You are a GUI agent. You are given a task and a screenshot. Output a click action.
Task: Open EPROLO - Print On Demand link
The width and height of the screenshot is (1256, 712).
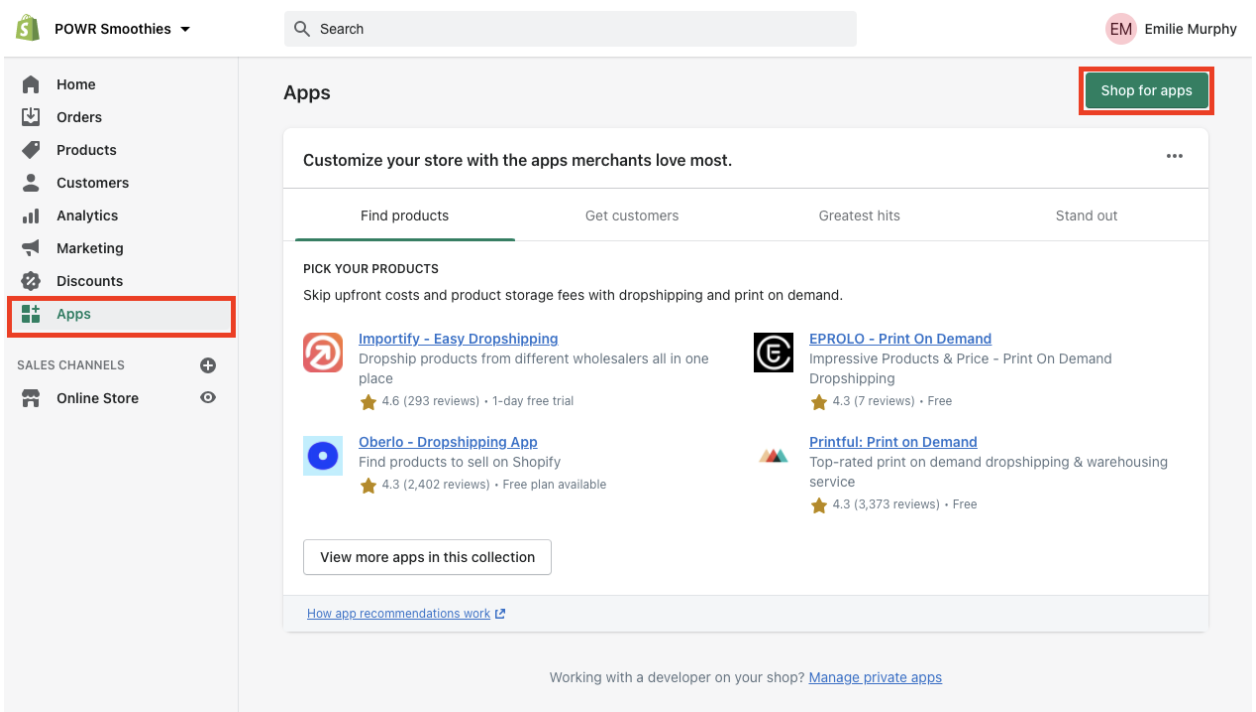point(900,339)
